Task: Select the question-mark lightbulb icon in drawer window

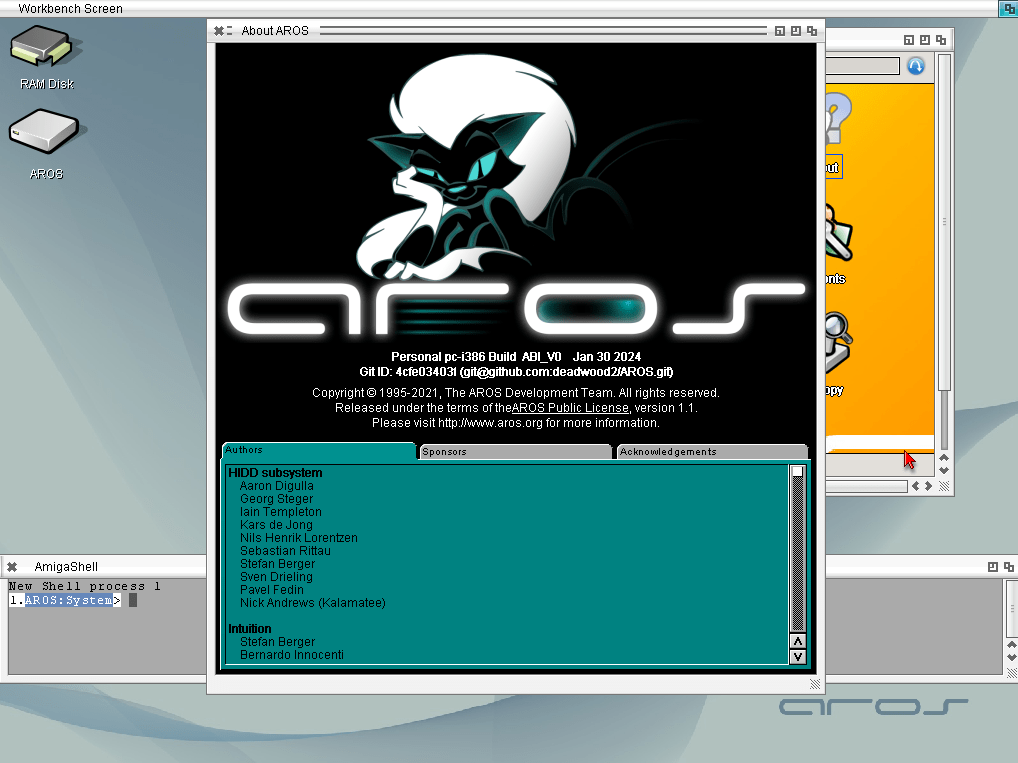Action: tap(838, 119)
